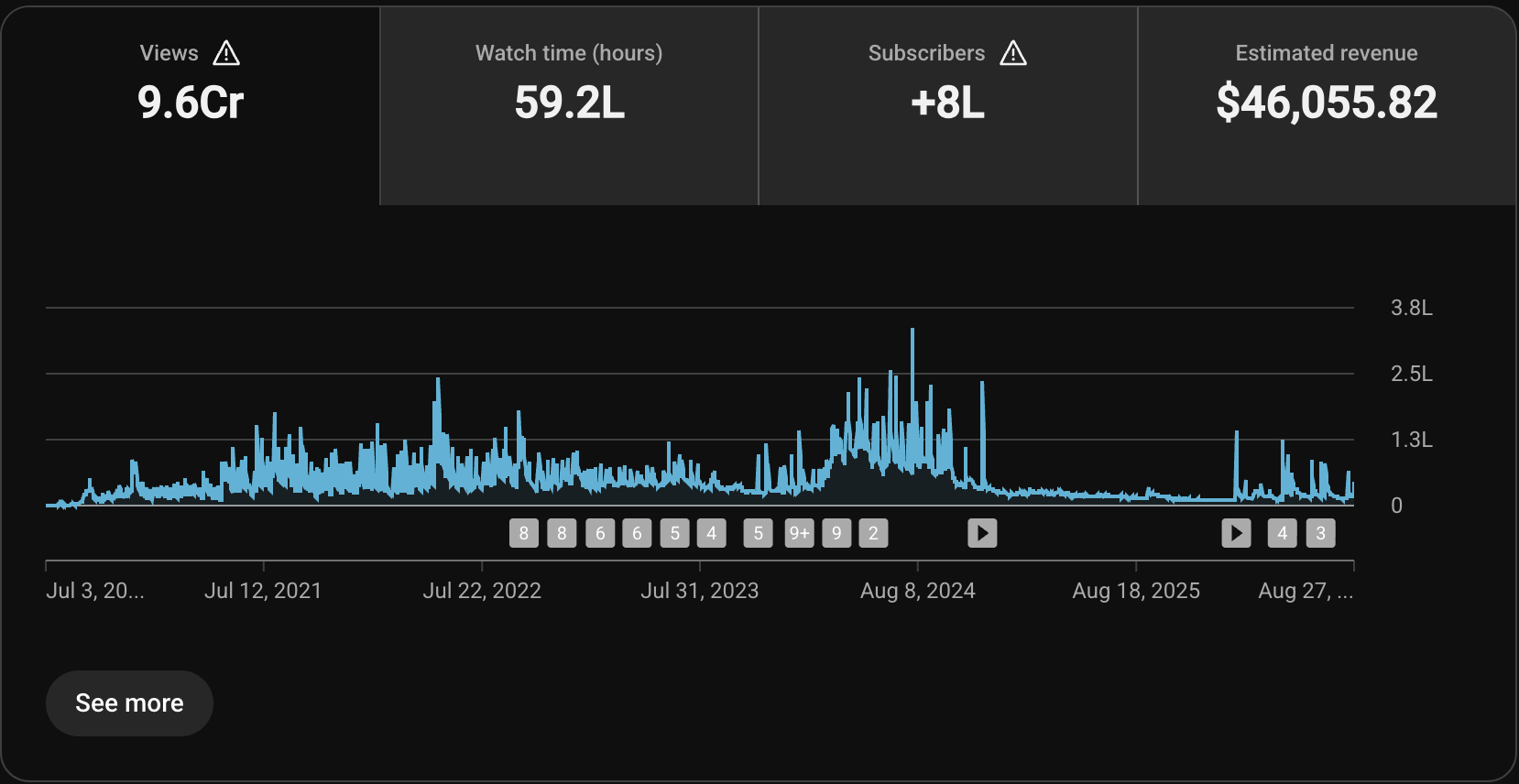Click the warning icon next to Views

(x=226, y=53)
